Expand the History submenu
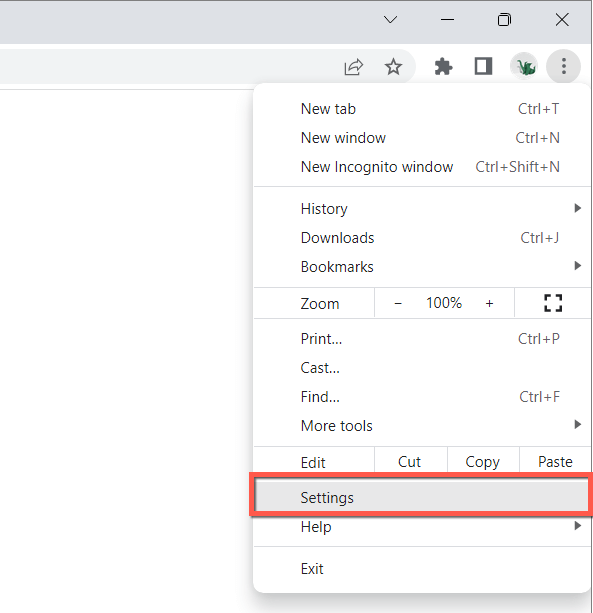Viewport: 593px width, 613px height. (x=422, y=209)
